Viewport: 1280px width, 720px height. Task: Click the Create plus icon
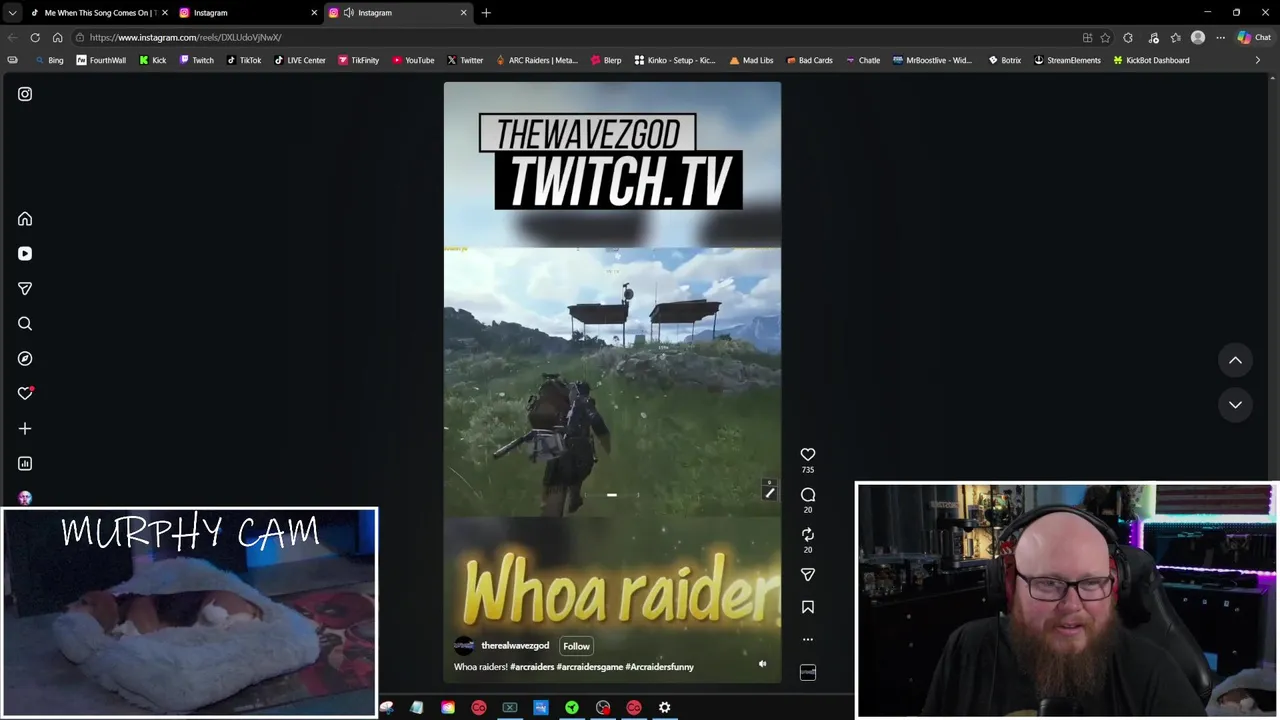tap(25, 429)
